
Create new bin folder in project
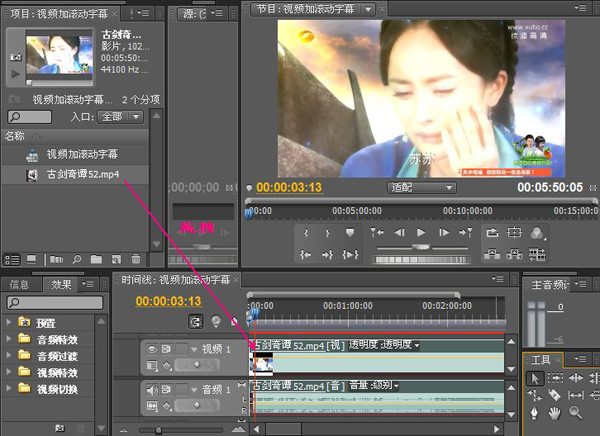point(96,260)
